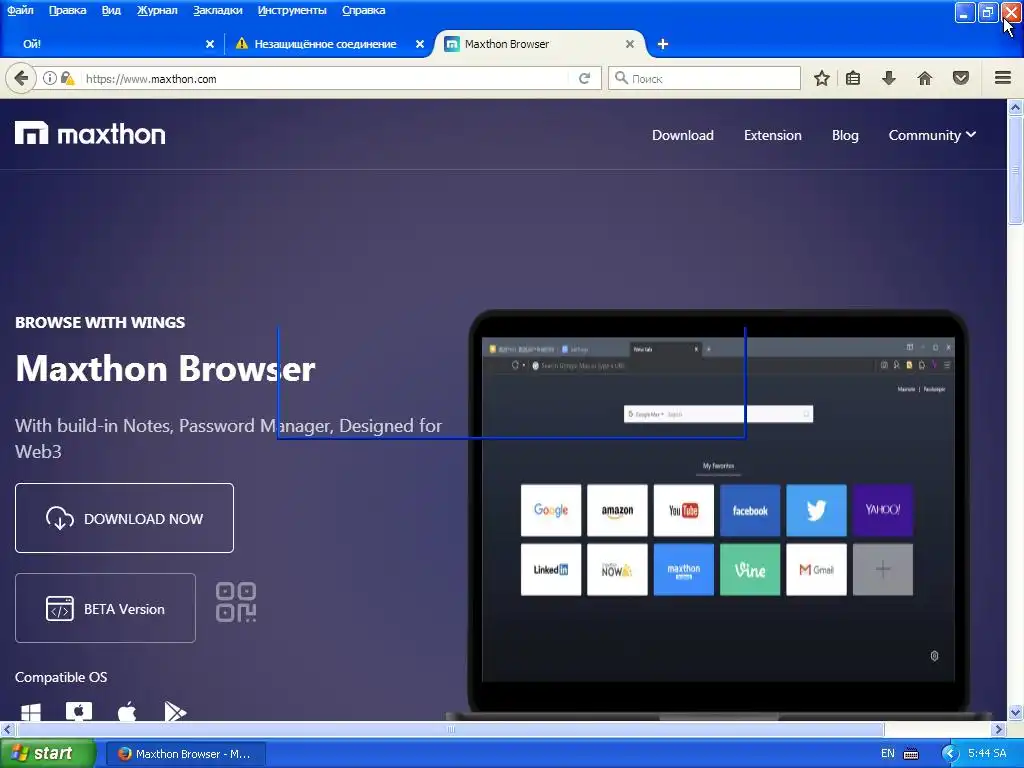Reload the page with refresh icon
Image resolution: width=1024 pixels, height=768 pixels.
(x=584, y=78)
